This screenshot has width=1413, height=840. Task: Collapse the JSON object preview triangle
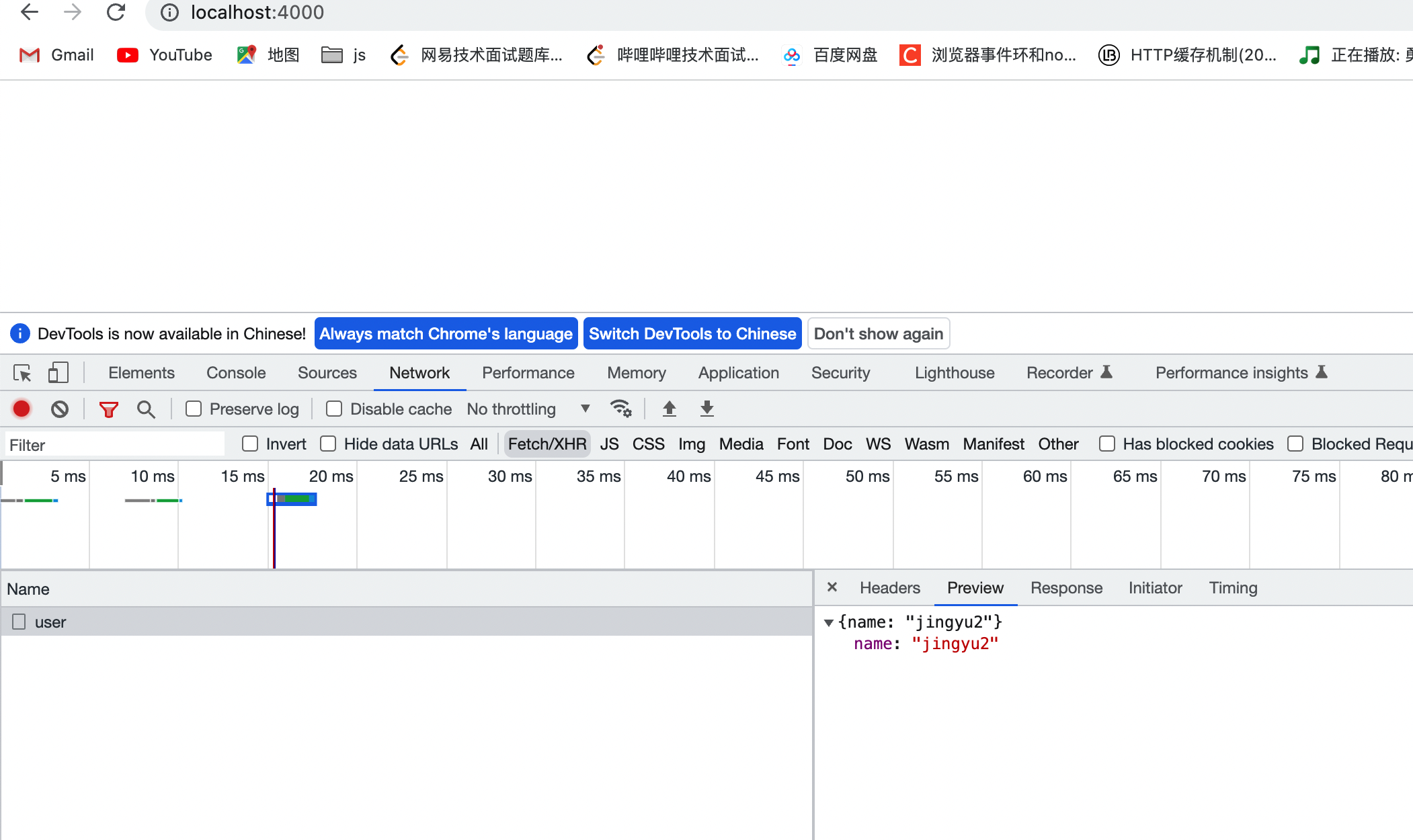click(x=829, y=622)
